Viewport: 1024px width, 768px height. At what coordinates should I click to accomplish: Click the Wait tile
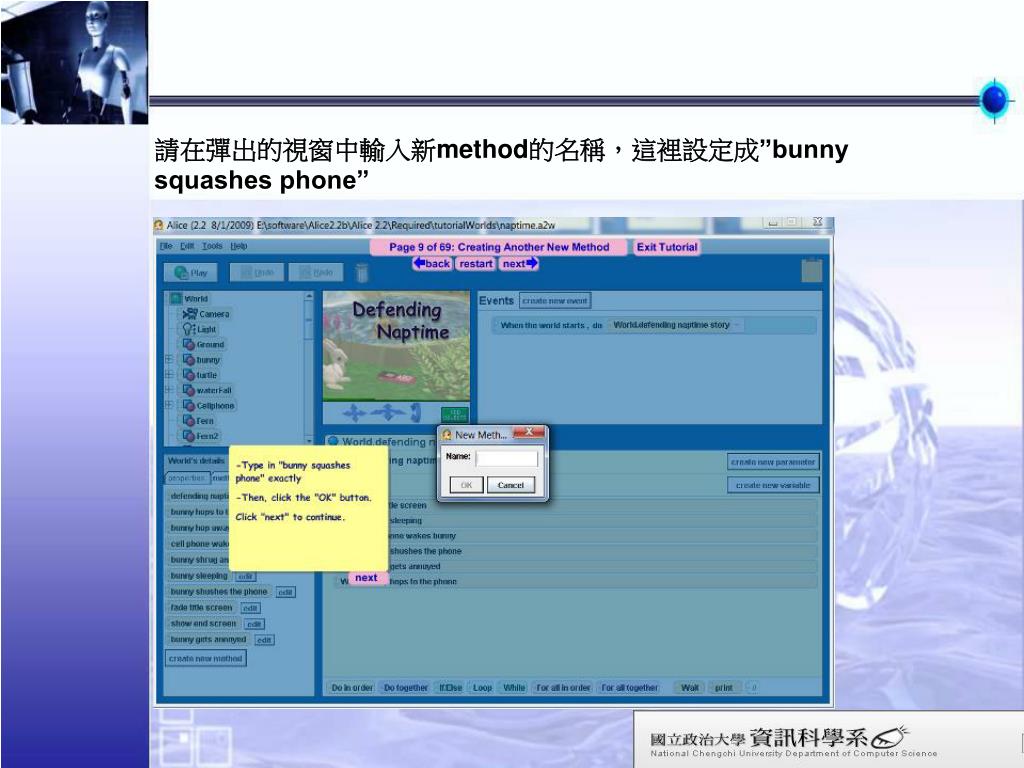coord(690,688)
